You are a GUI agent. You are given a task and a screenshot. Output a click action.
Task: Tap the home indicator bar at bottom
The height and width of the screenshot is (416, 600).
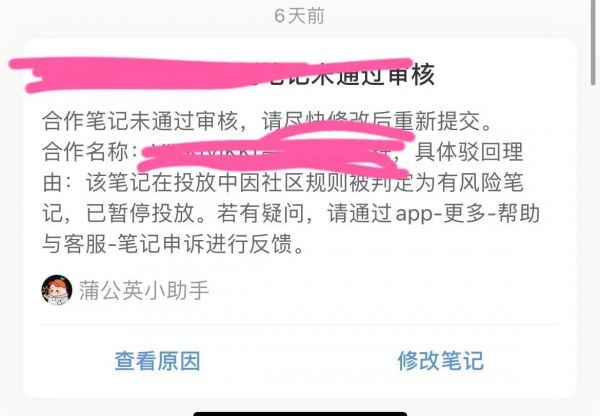click(300, 414)
